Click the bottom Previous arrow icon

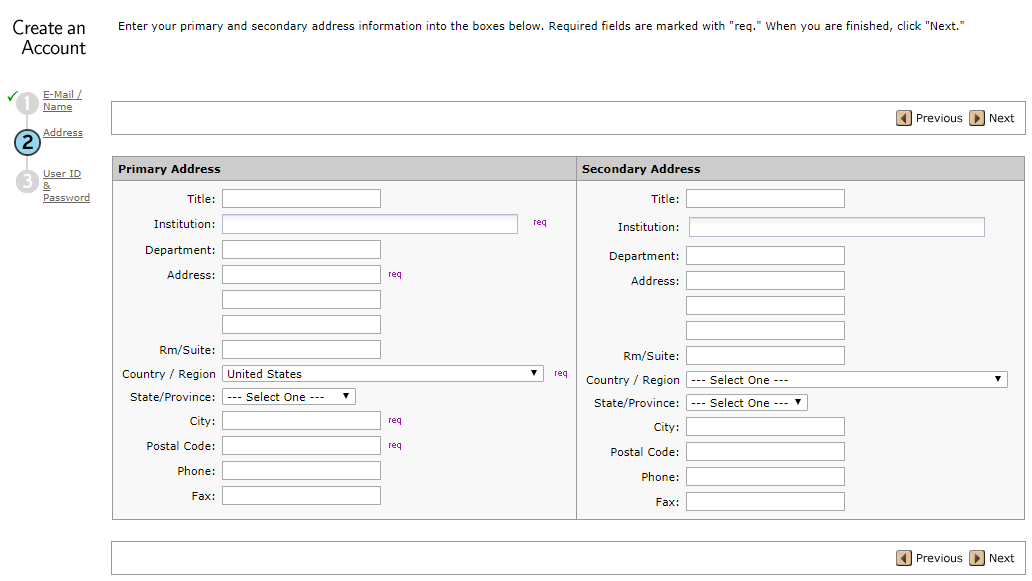[x=904, y=558]
